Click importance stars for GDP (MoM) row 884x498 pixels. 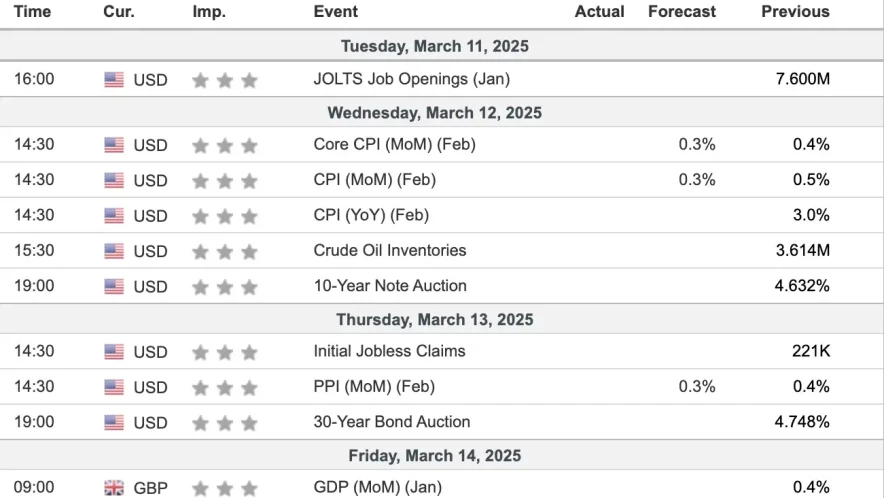pos(224,488)
